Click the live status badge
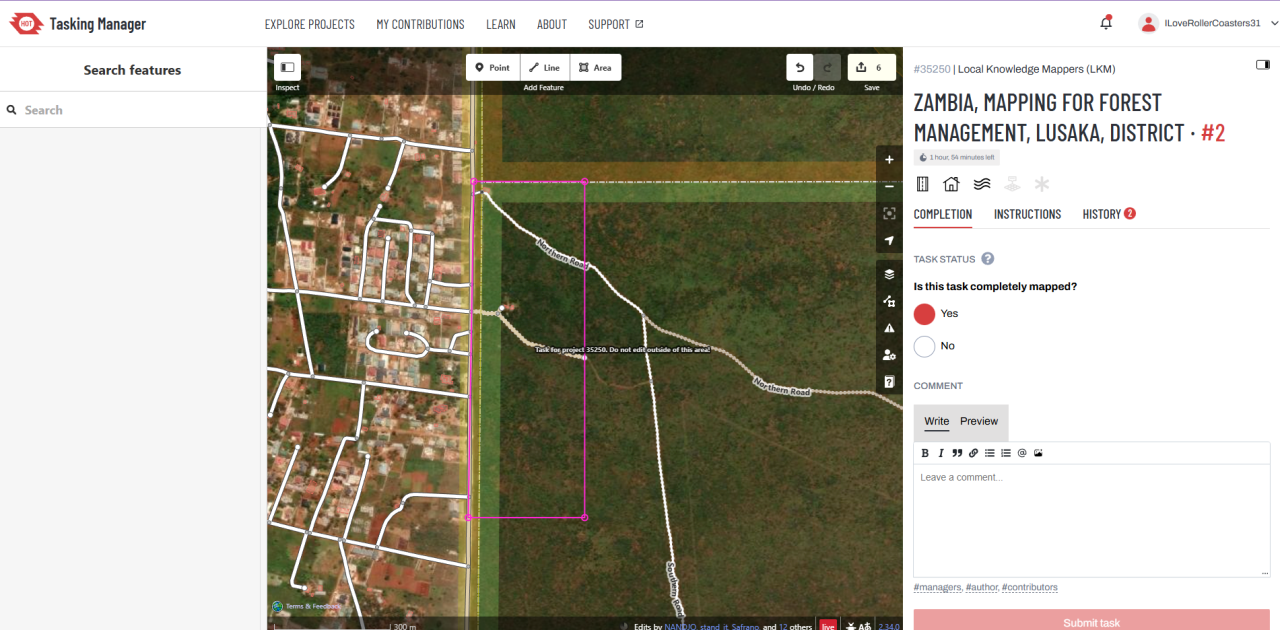The width and height of the screenshot is (1280, 630). point(828,626)
